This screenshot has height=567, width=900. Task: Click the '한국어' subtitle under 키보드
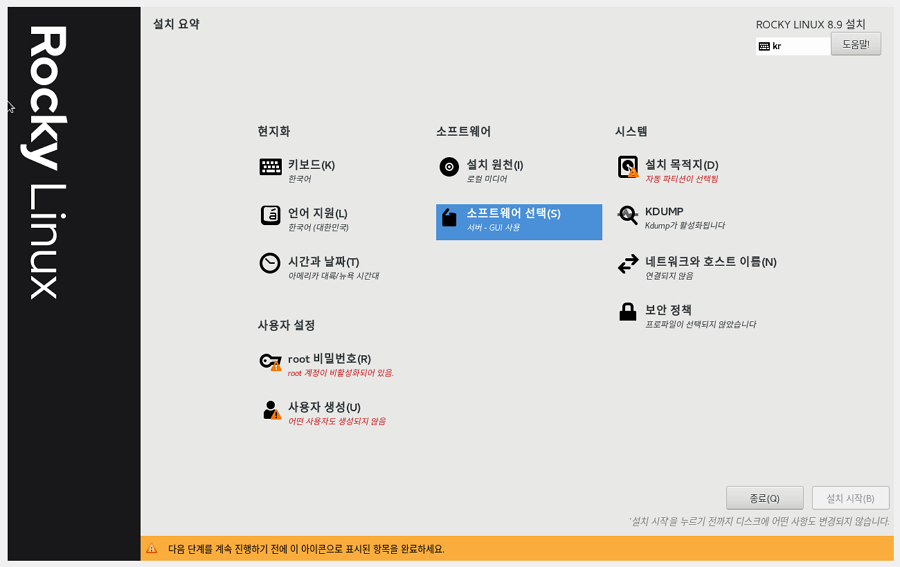[x=299, y=179]
